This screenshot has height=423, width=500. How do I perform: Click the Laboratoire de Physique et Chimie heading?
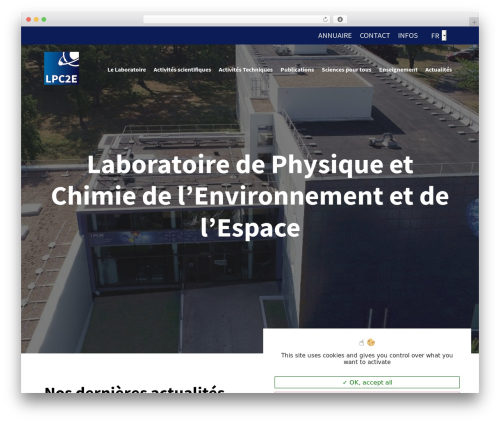250,196
